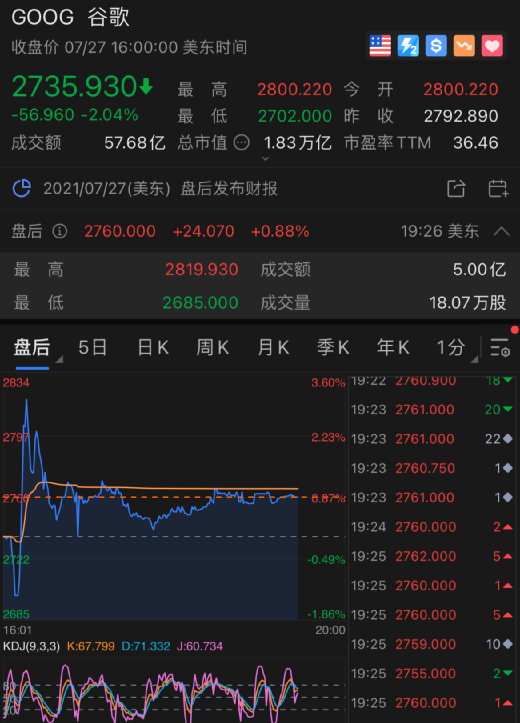Switch to the 年K chart tab
This screenshot has width=520, height=723.
coord(393,347)
